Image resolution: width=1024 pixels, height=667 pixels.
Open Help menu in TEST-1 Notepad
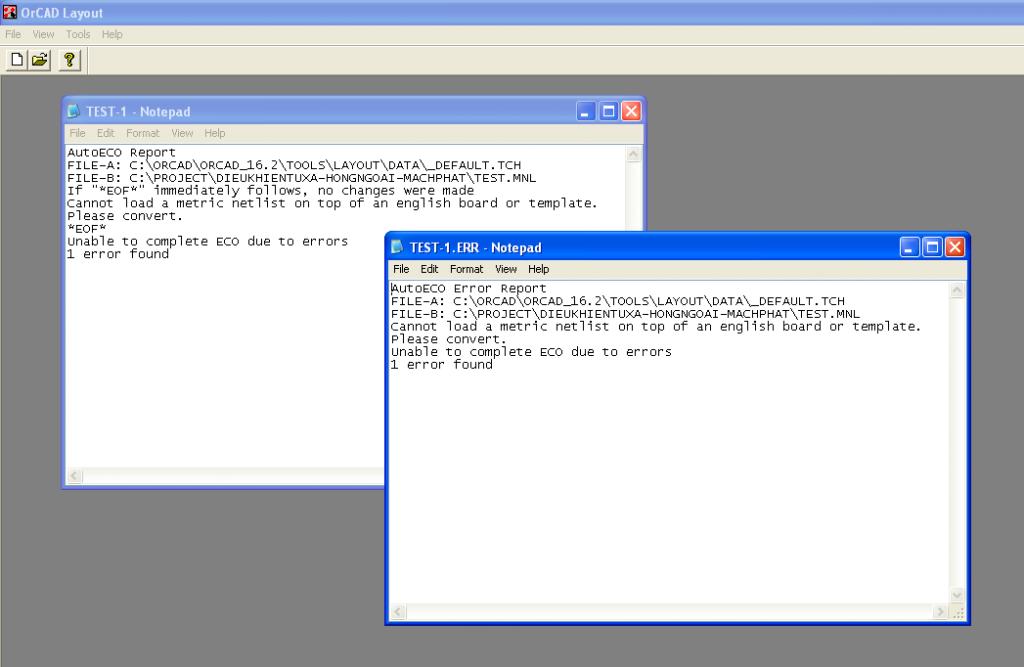click(x=214, y=133)
